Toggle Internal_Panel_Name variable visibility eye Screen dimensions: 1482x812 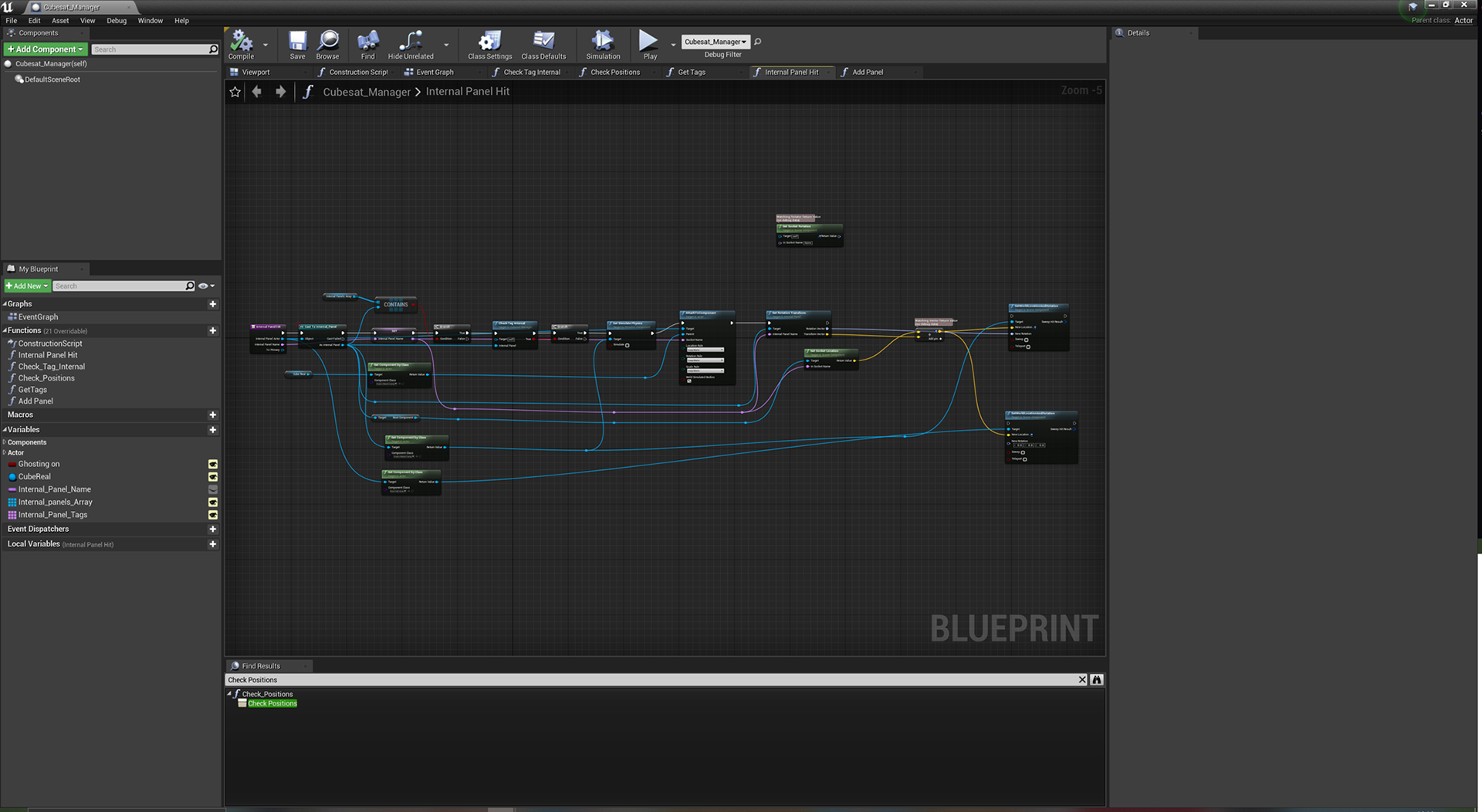213,489
